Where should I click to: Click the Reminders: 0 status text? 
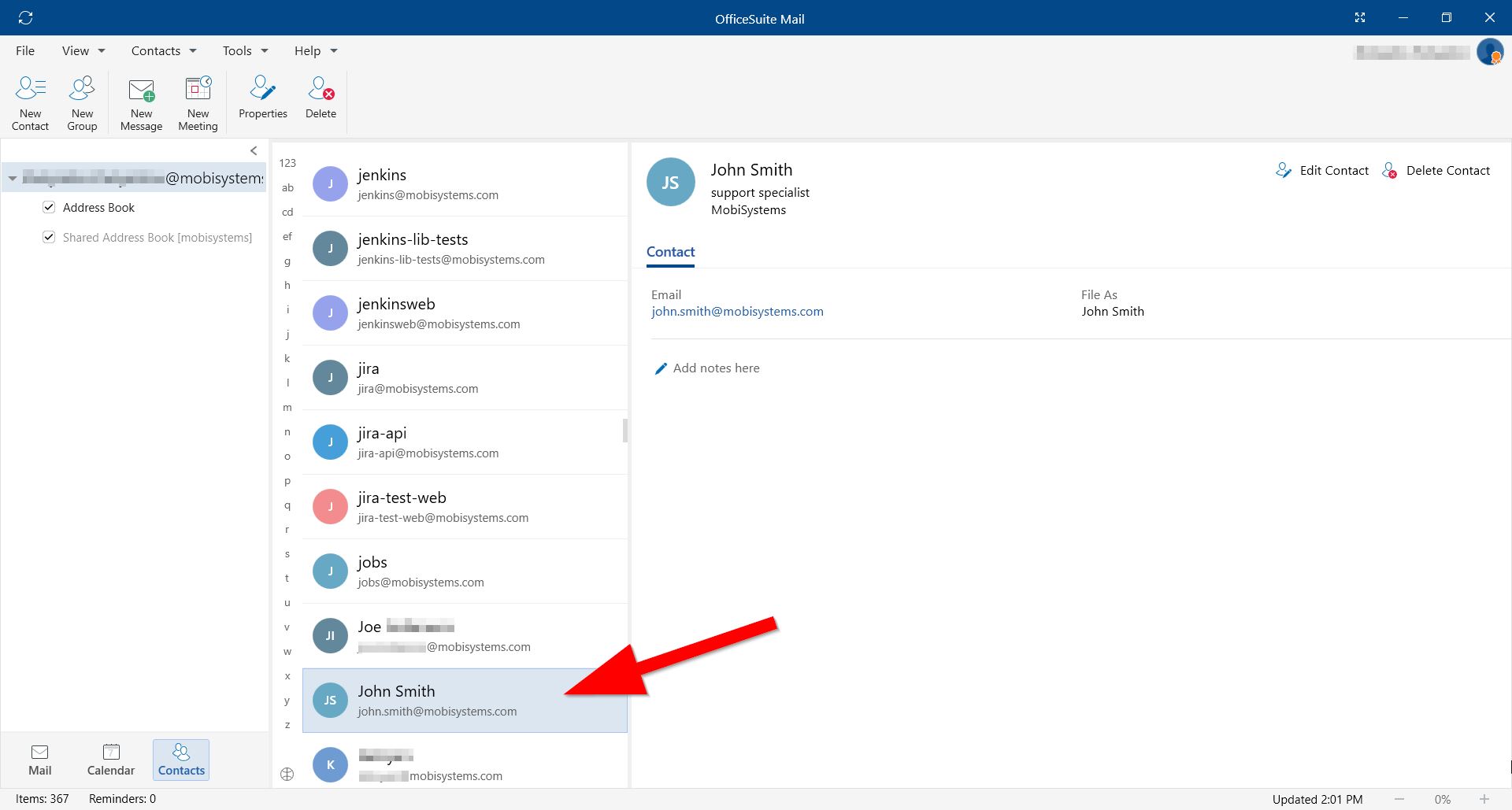[x=122, y=798]
